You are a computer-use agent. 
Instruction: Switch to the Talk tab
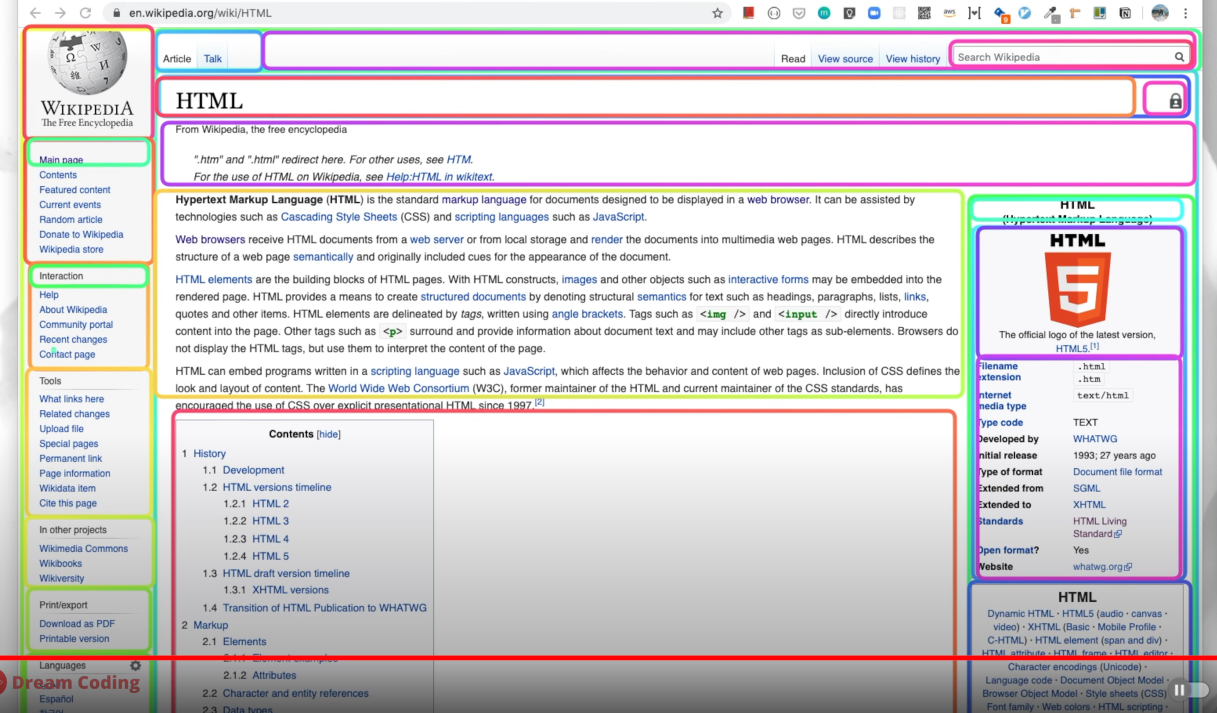click(x=213, y=59)
